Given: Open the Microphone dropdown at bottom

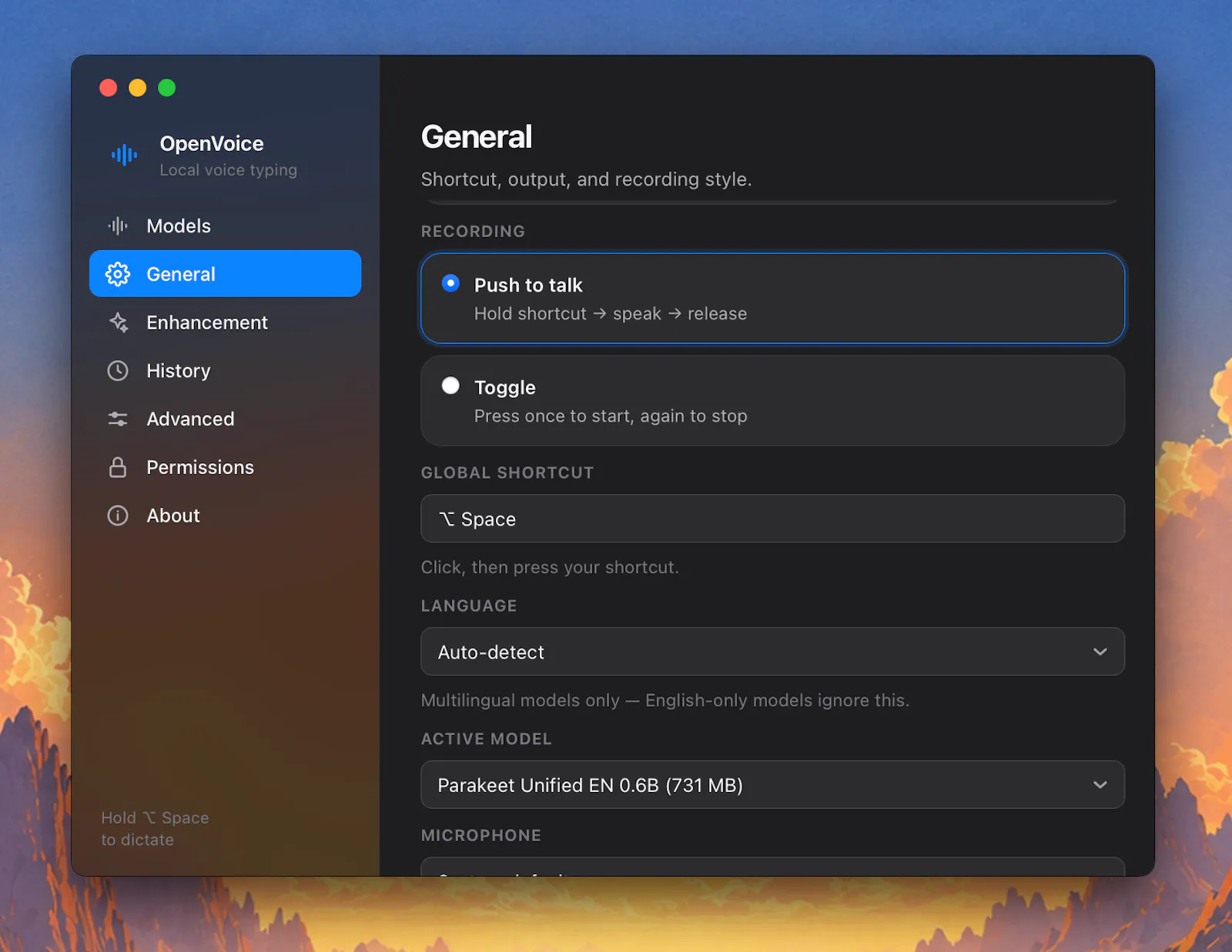Looking at the screenshot, I should click(772, 867).
